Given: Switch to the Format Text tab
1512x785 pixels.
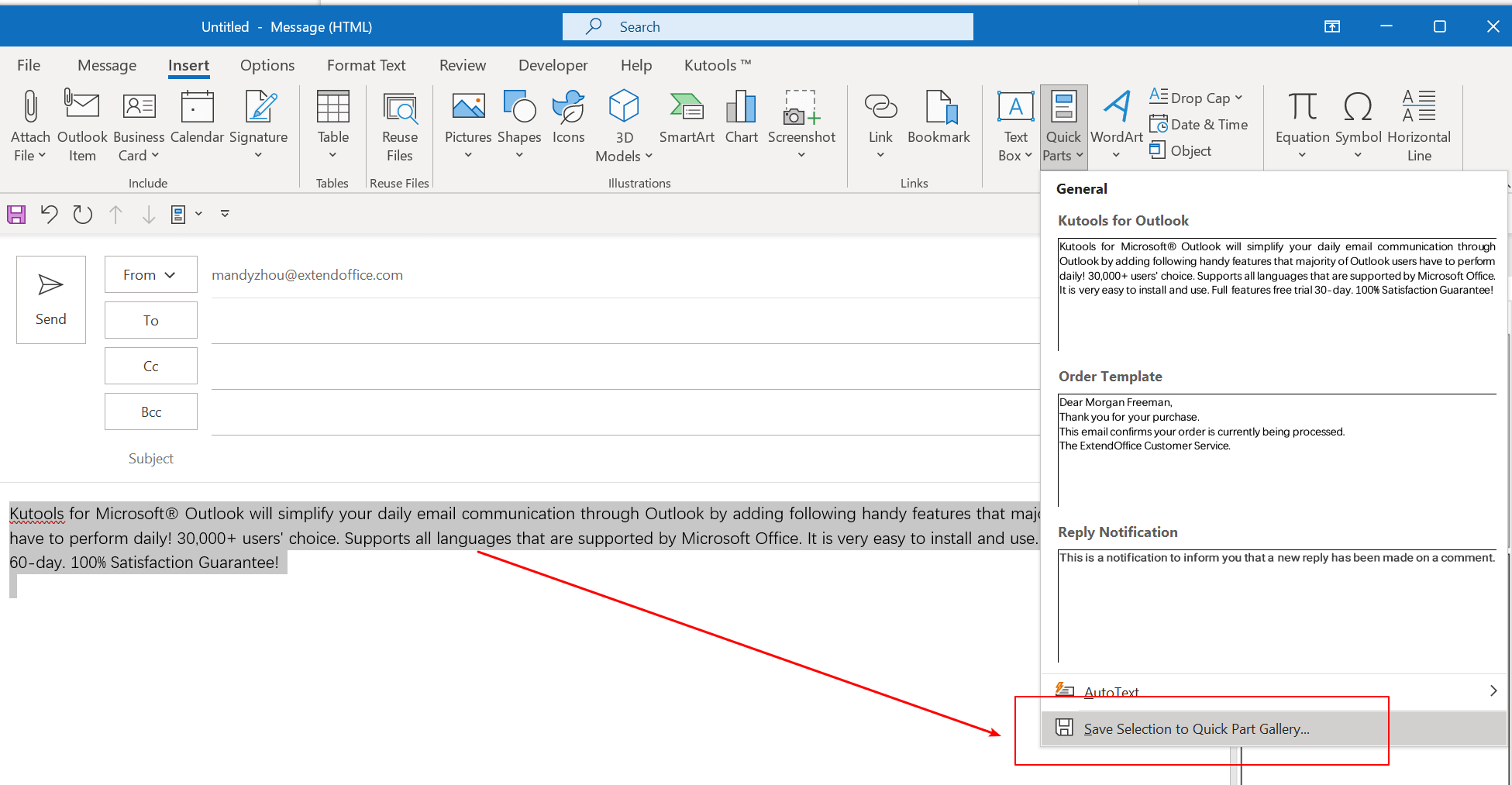Looking at the screenshot, I should [366, 65].
